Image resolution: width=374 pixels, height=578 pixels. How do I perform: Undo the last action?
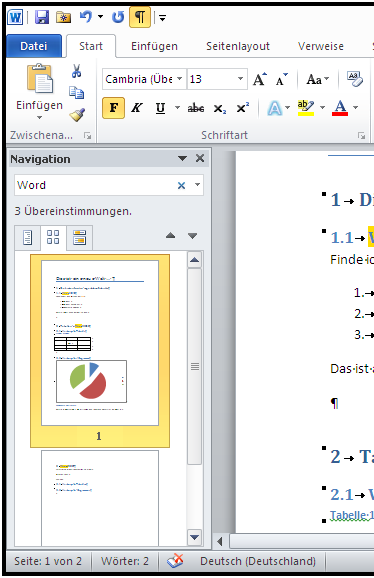tap(86, 17)
